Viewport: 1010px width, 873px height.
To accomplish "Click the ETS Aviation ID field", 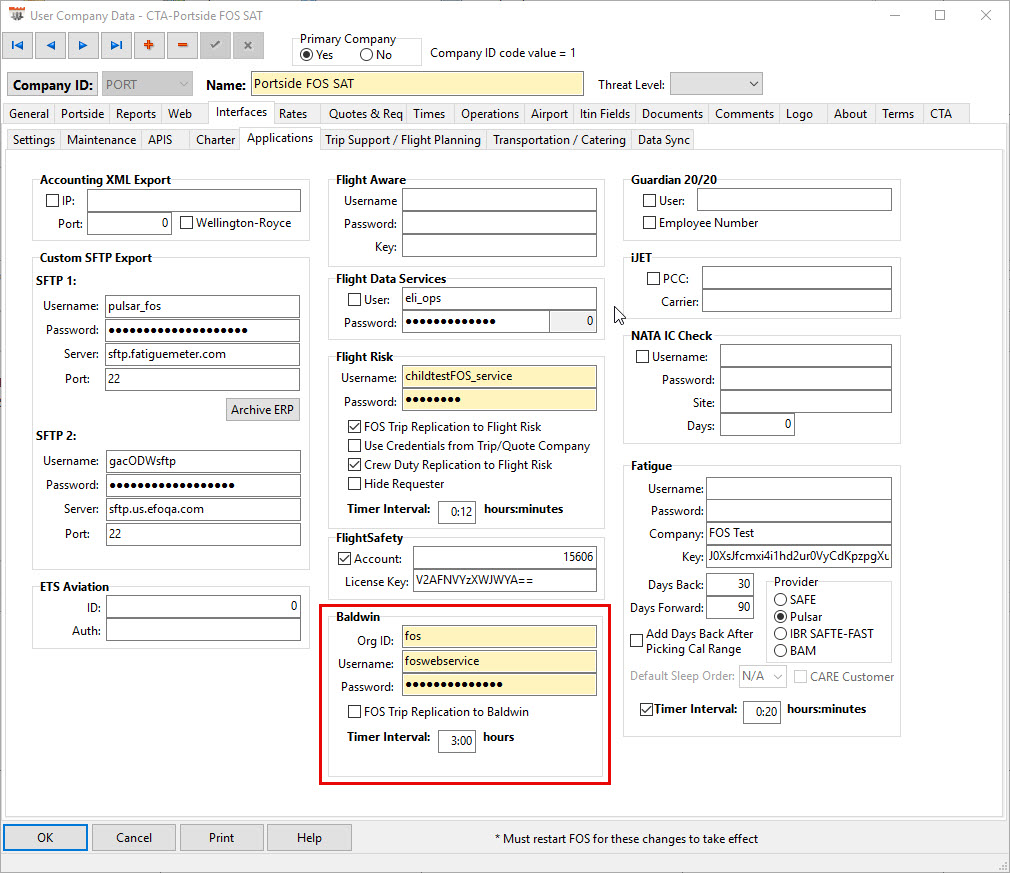I will [x=204, y=606].
